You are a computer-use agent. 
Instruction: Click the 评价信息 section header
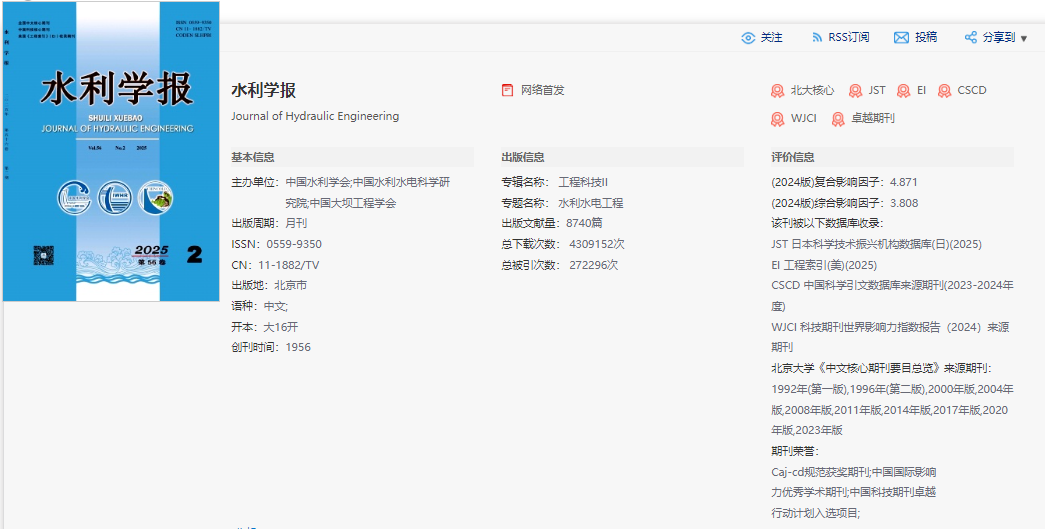(x=793, y=158)
